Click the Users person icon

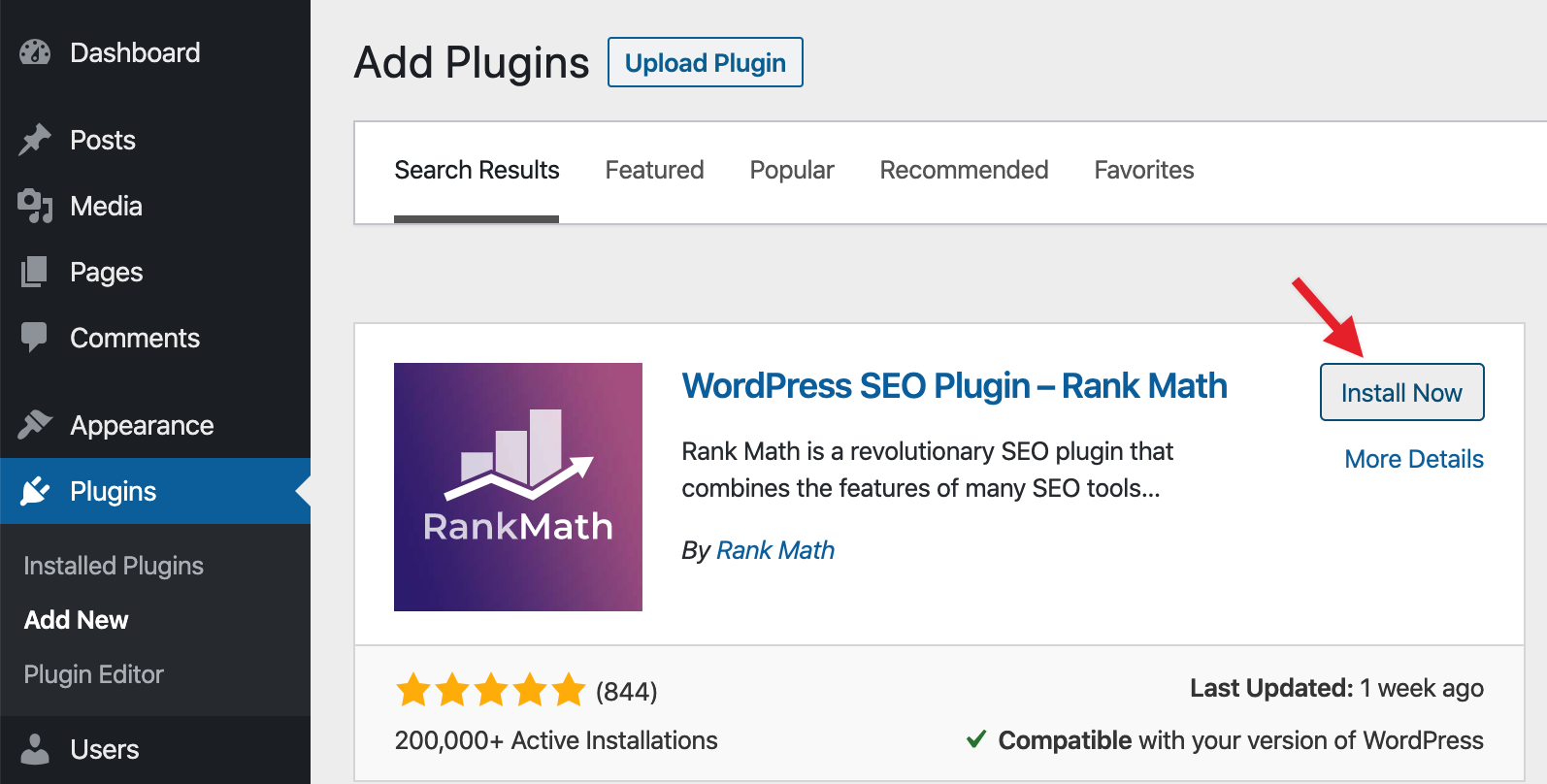35,749
